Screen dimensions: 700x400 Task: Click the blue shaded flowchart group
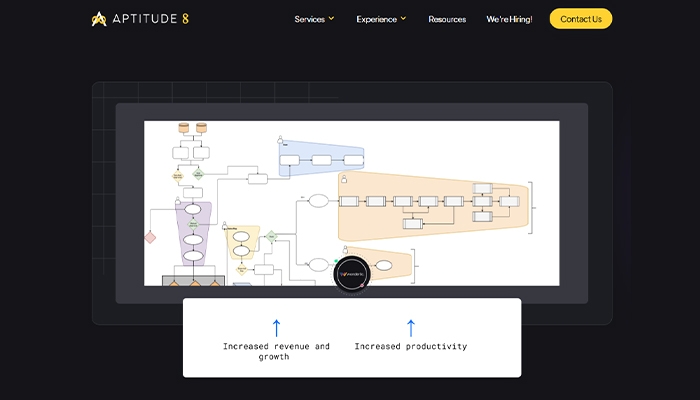320,158
